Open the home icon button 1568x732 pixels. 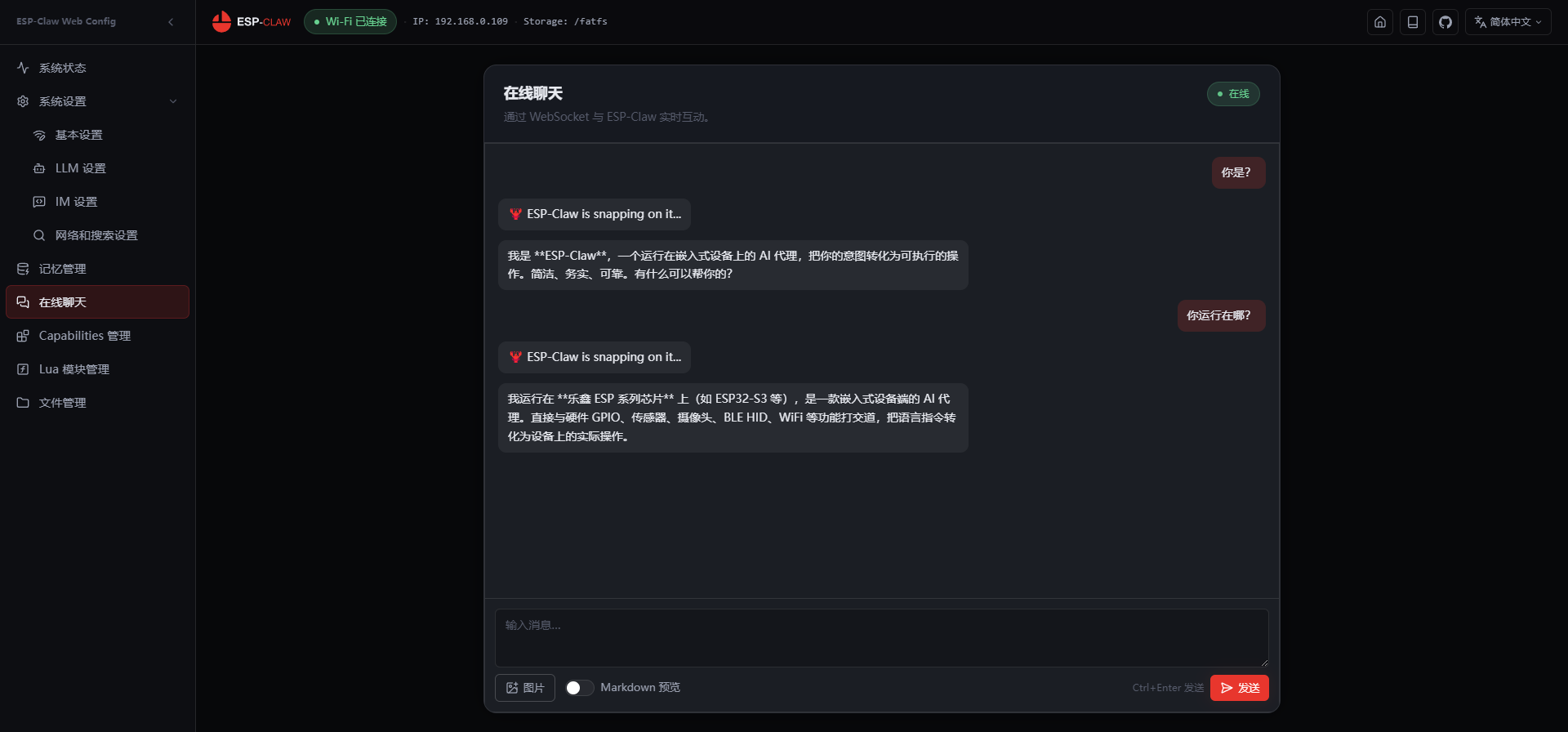click(x=1380, y=22)
